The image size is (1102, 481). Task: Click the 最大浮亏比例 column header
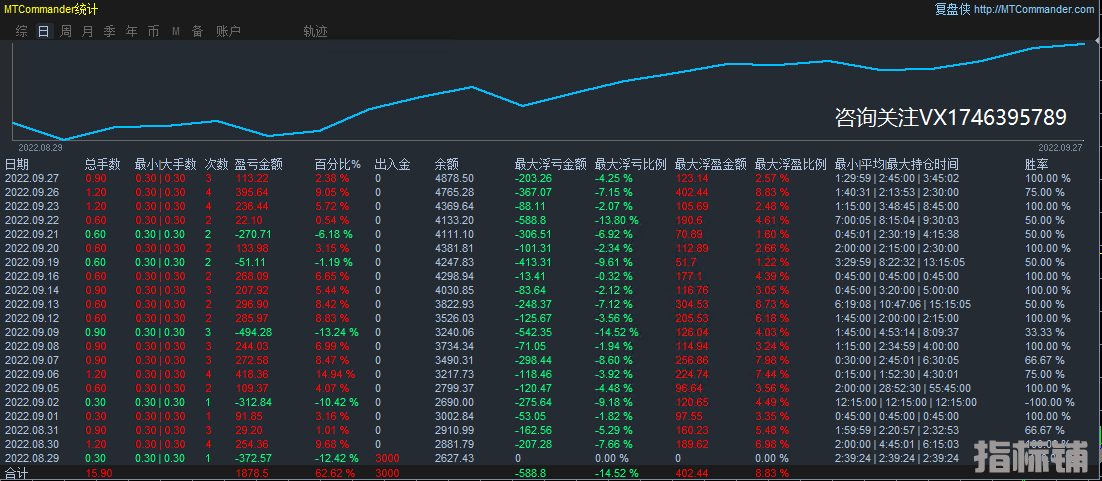[631, 165]
